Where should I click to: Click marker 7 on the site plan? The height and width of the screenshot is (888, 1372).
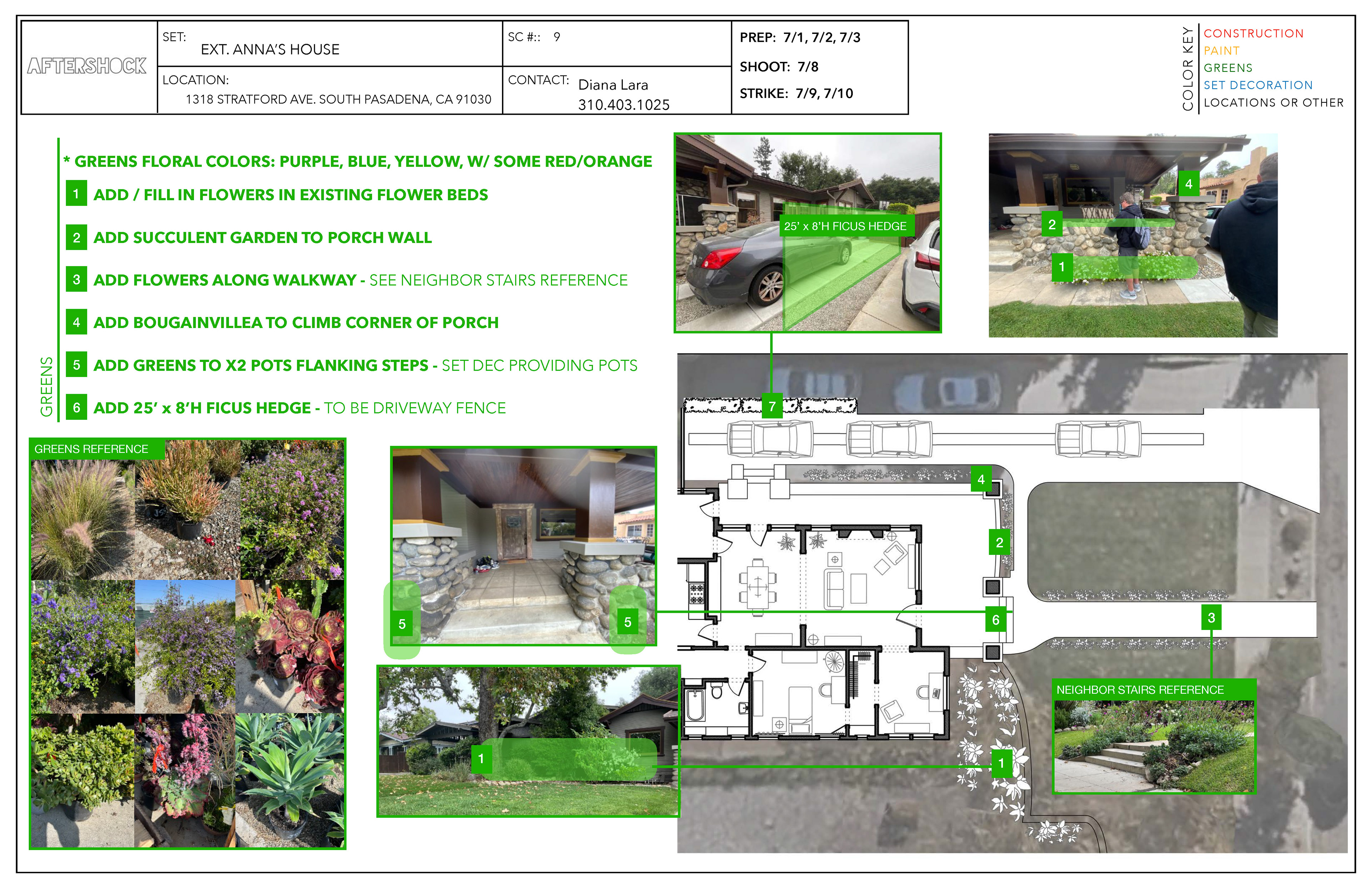(x=772, y=407)
